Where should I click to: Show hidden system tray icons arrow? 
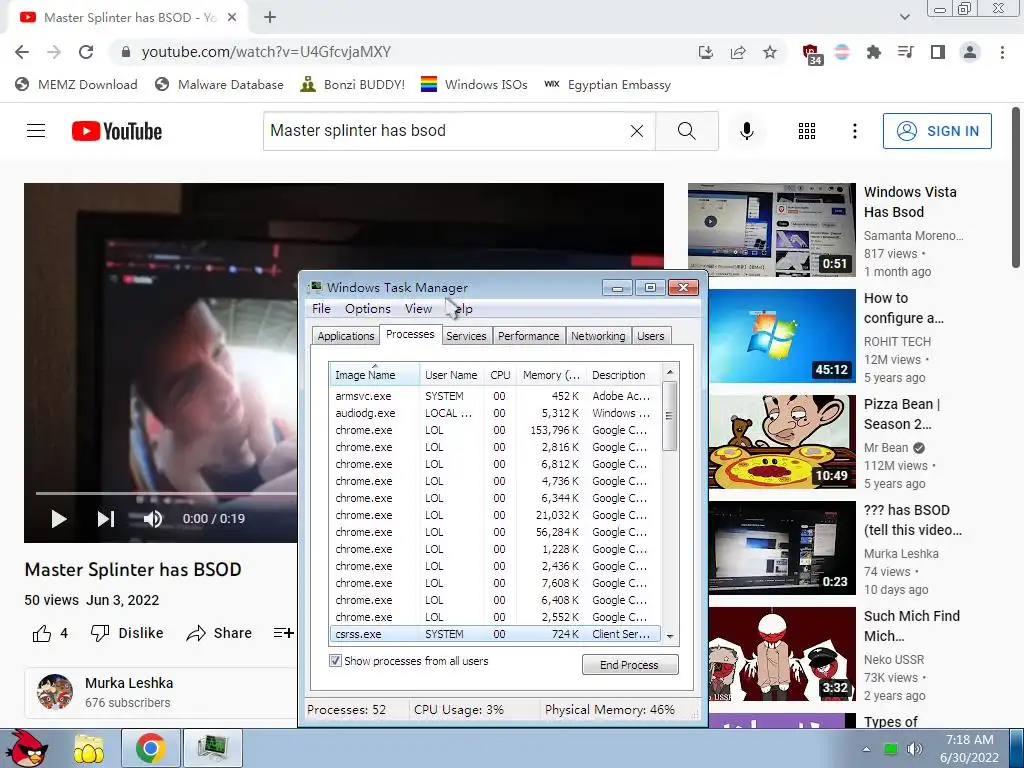coord(866,749)
